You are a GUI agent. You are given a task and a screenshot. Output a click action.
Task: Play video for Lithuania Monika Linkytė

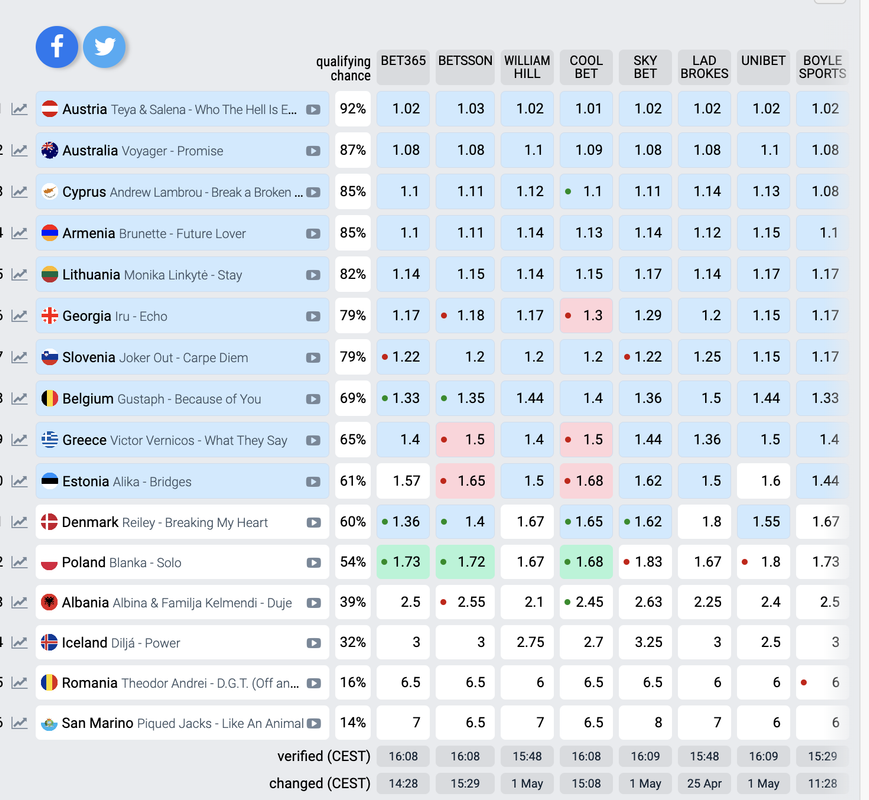pyautogui.click(x=313, y=275)
